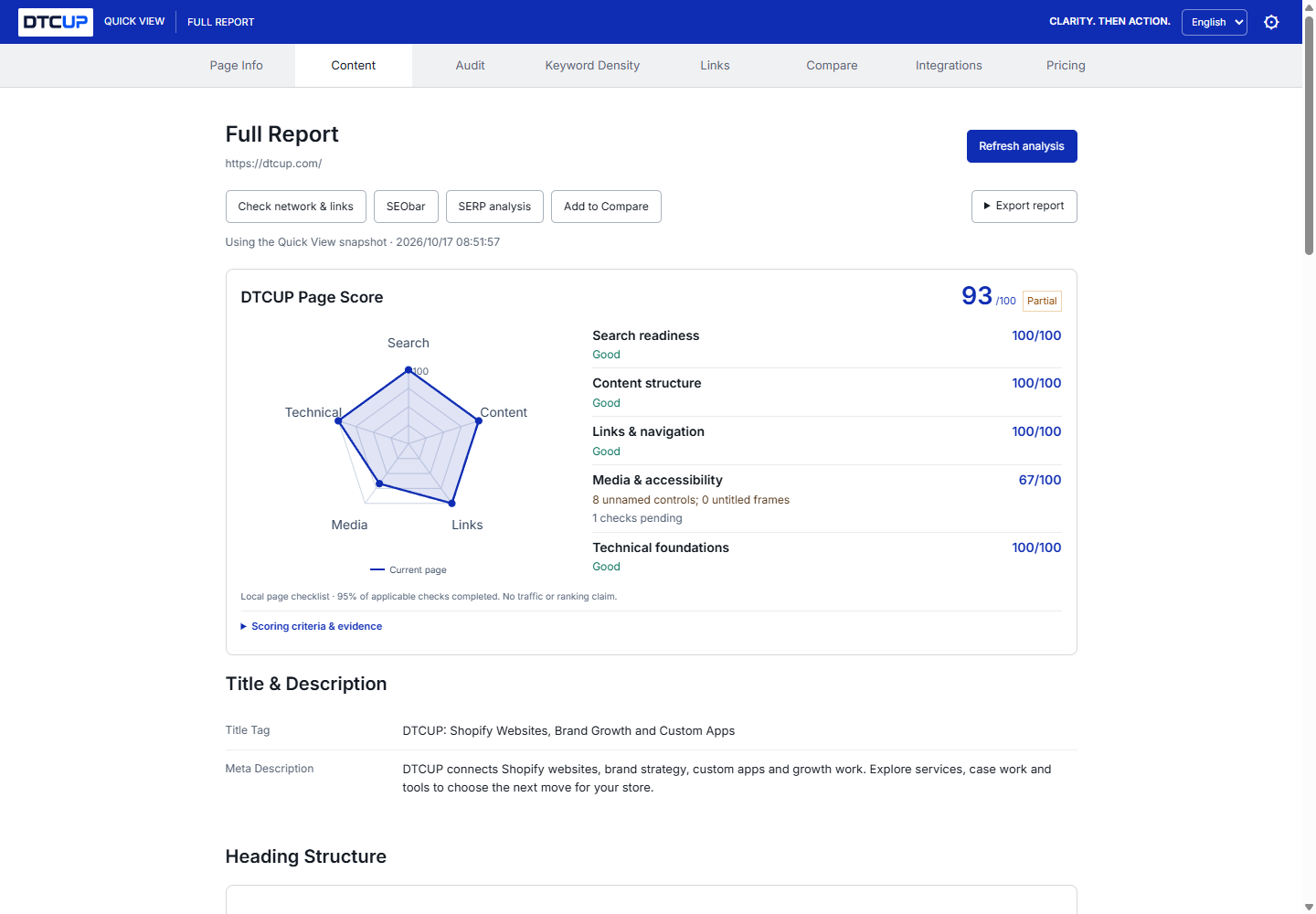
Task: Click the overall score 93
Action: point(977,295)
